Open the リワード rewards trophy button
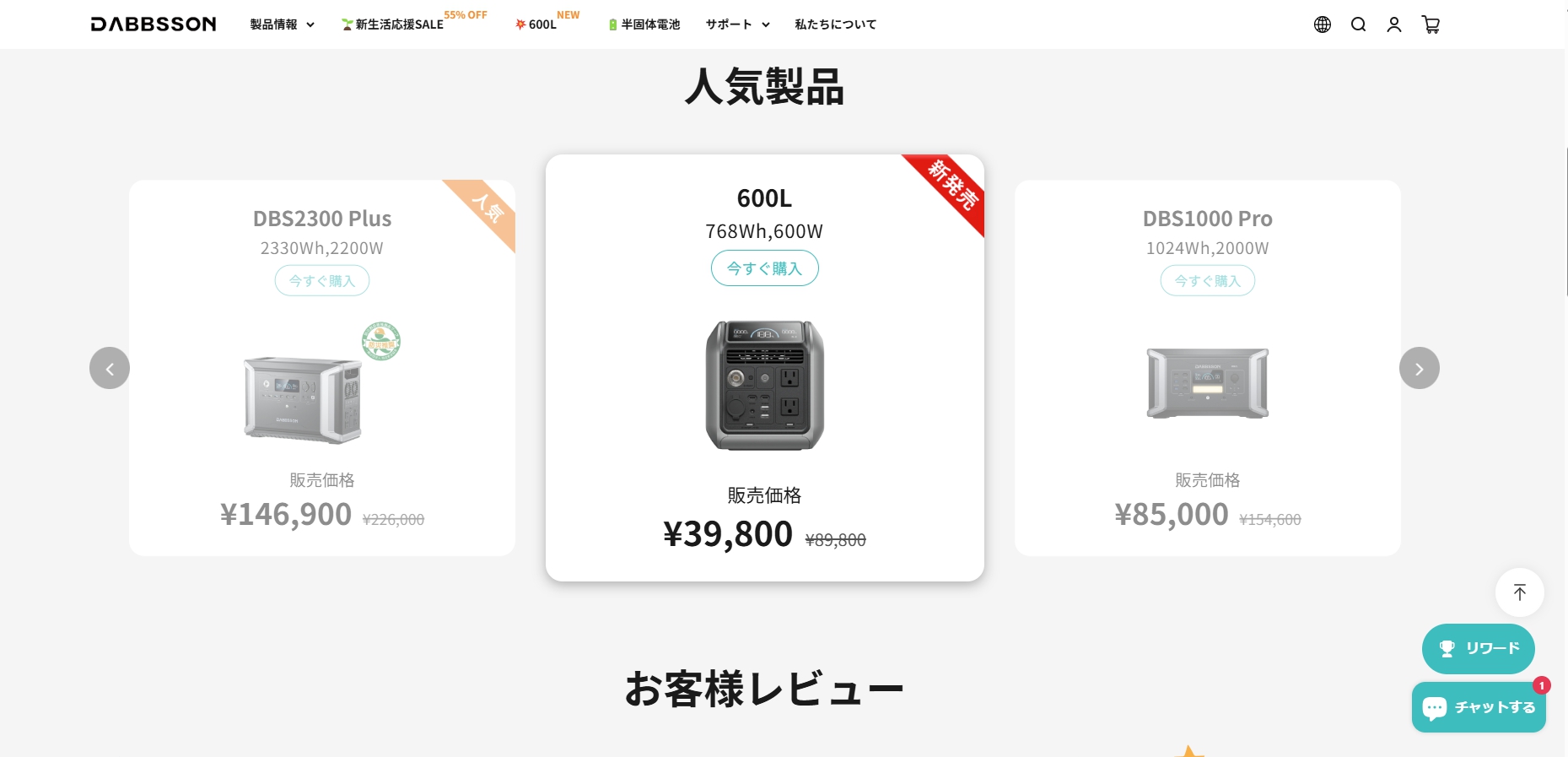 pyautogui.click(x=1479, y=648)
